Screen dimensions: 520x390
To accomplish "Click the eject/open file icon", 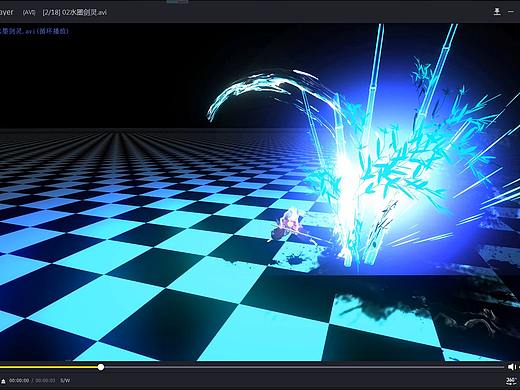I will [x=3, y=381].
